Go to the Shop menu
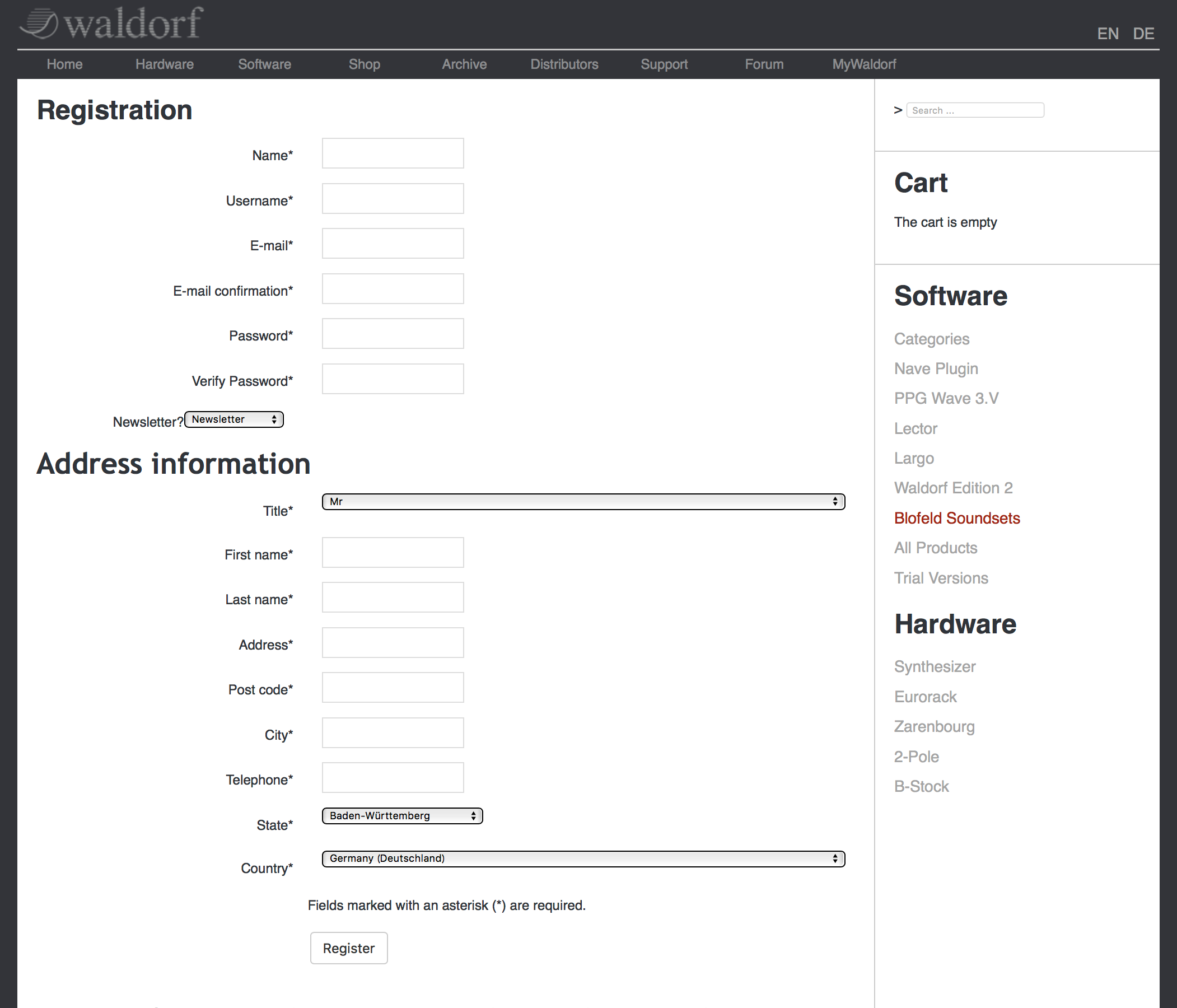The image size is (1177, 1008). 364,64
